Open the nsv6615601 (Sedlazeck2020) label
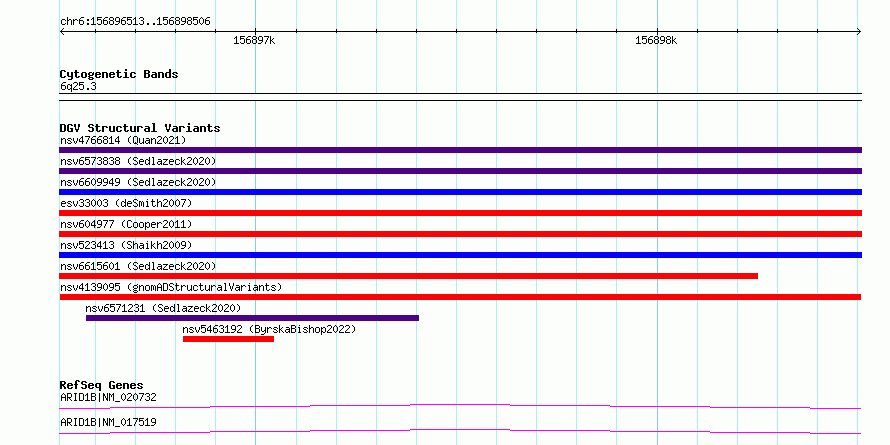The width and height of the screenshot is (890, 445). coord(138,266)
